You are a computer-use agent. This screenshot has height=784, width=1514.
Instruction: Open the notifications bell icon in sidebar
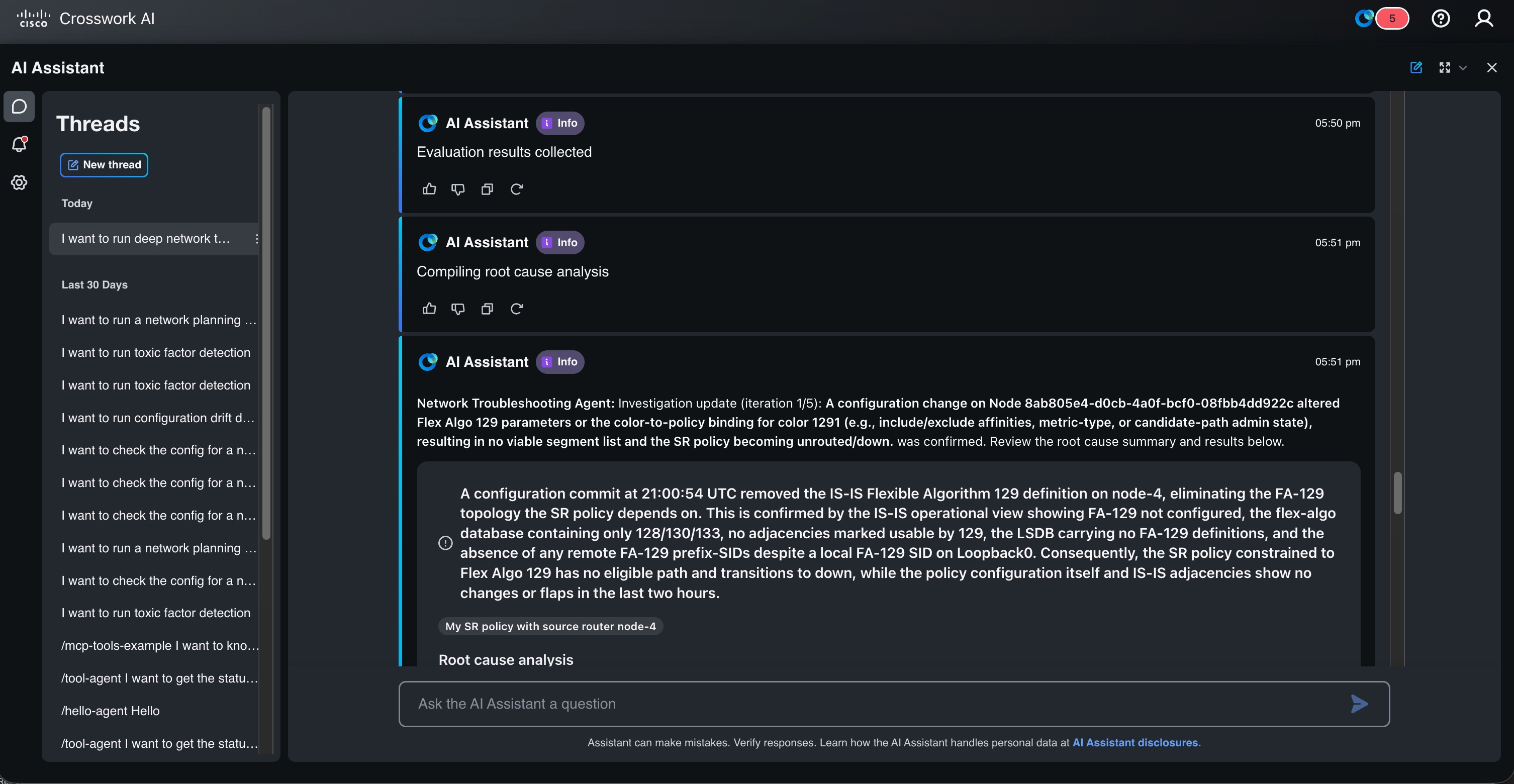(20, 144)
